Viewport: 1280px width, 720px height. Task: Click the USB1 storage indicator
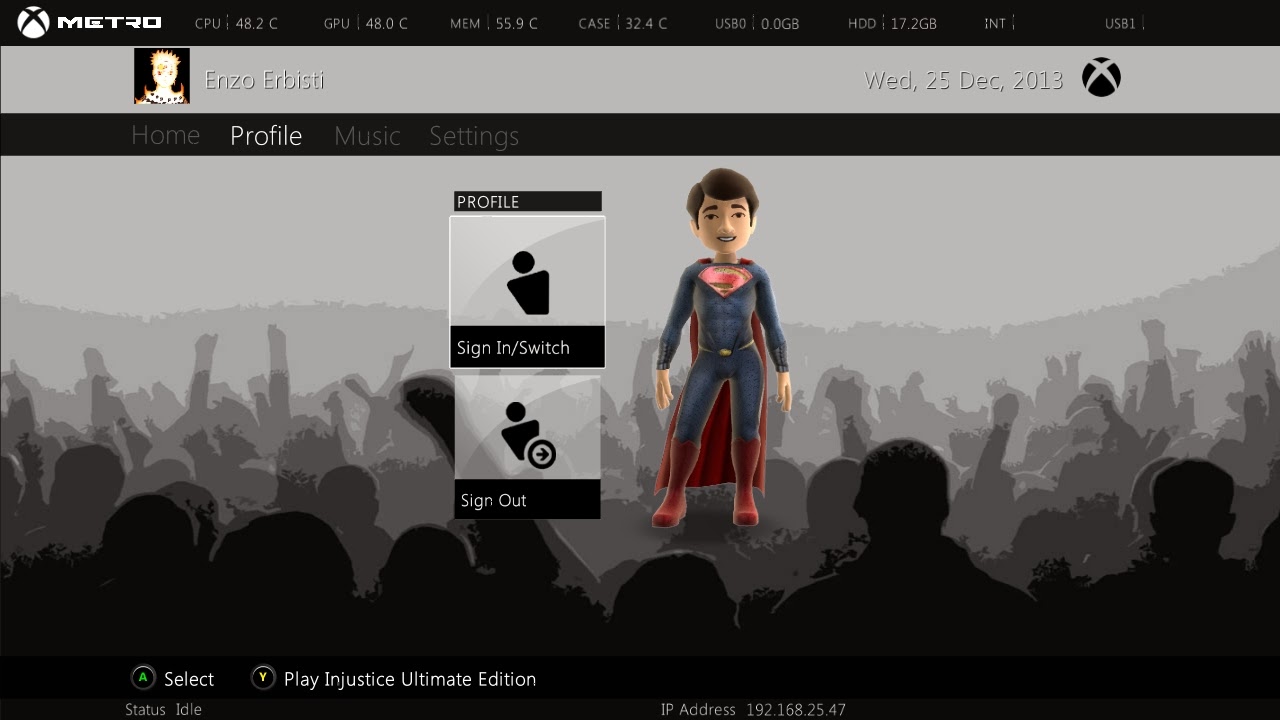tap(1124, 23)
